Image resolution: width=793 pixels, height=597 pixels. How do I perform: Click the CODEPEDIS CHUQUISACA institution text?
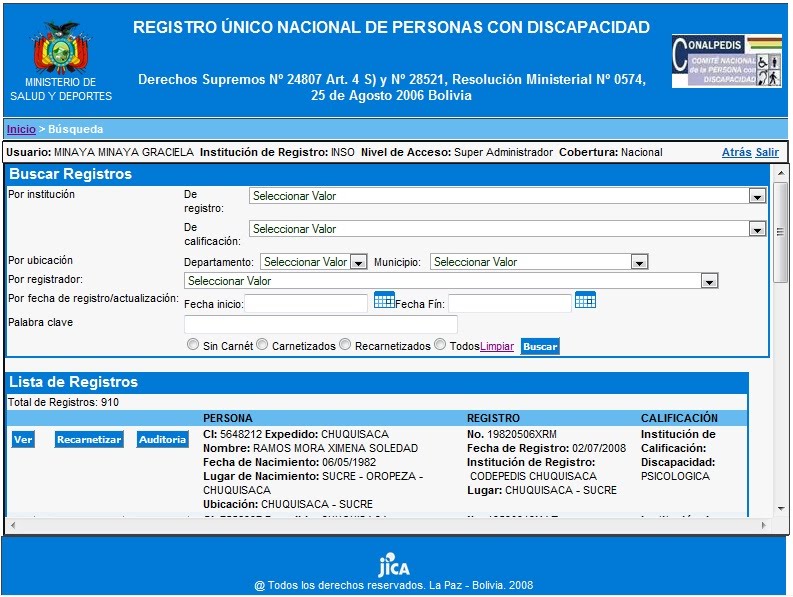coord(533,476)
